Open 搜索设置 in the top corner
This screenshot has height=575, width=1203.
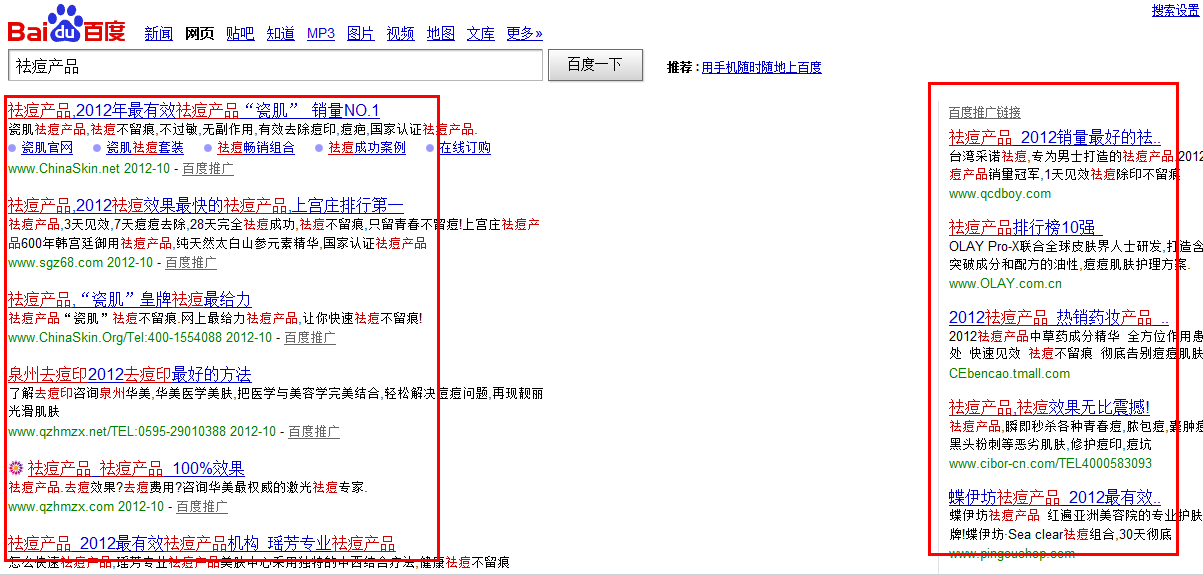[1174, 10]
